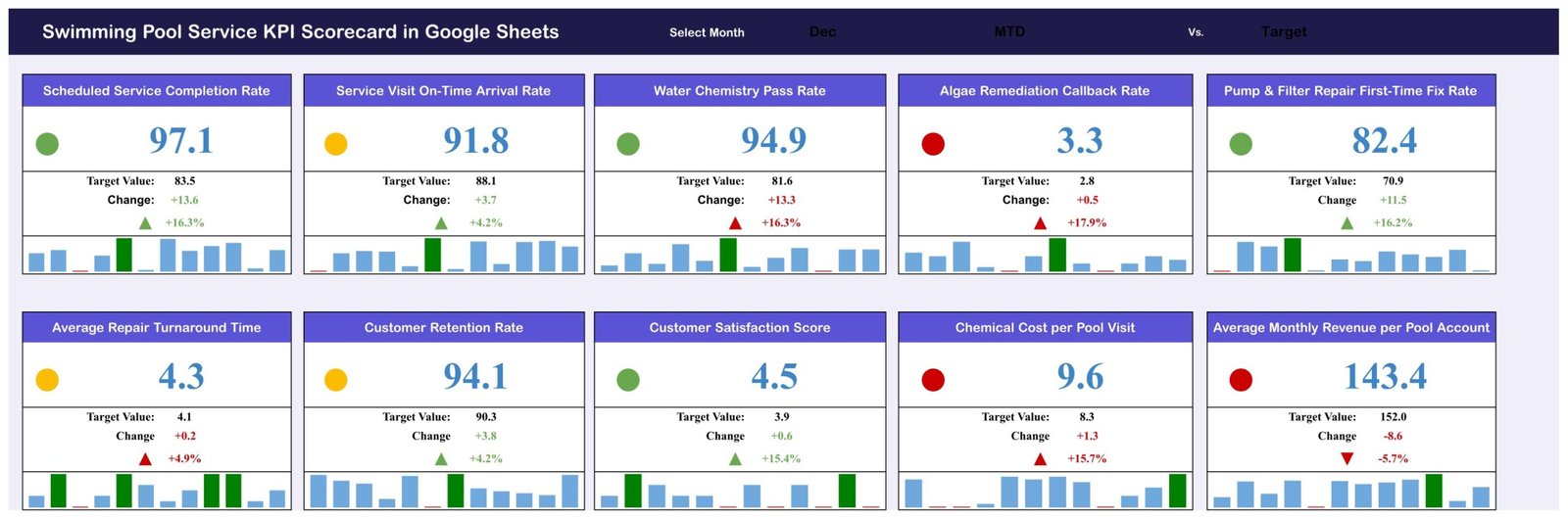
Task: Click the red down arrow beside -5.7%
Action: (1347, 459)
